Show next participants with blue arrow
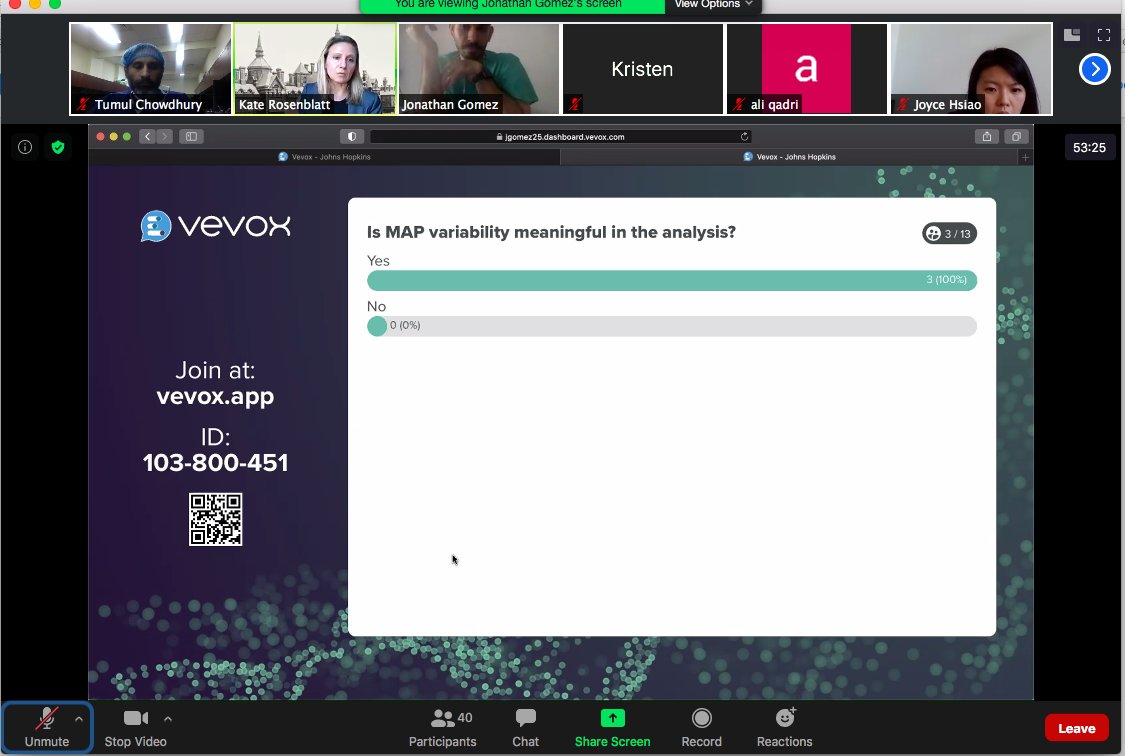The height and width of the screenshot is (756, 1125). click(x=1094, y=70)
